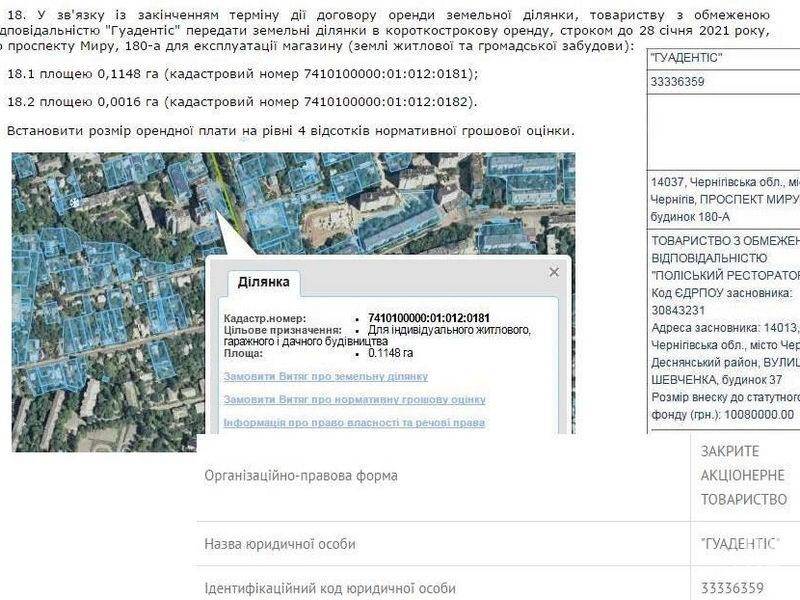Click the 33336359 code in bottom table
The image size is (800, 600).
[733, 588]
